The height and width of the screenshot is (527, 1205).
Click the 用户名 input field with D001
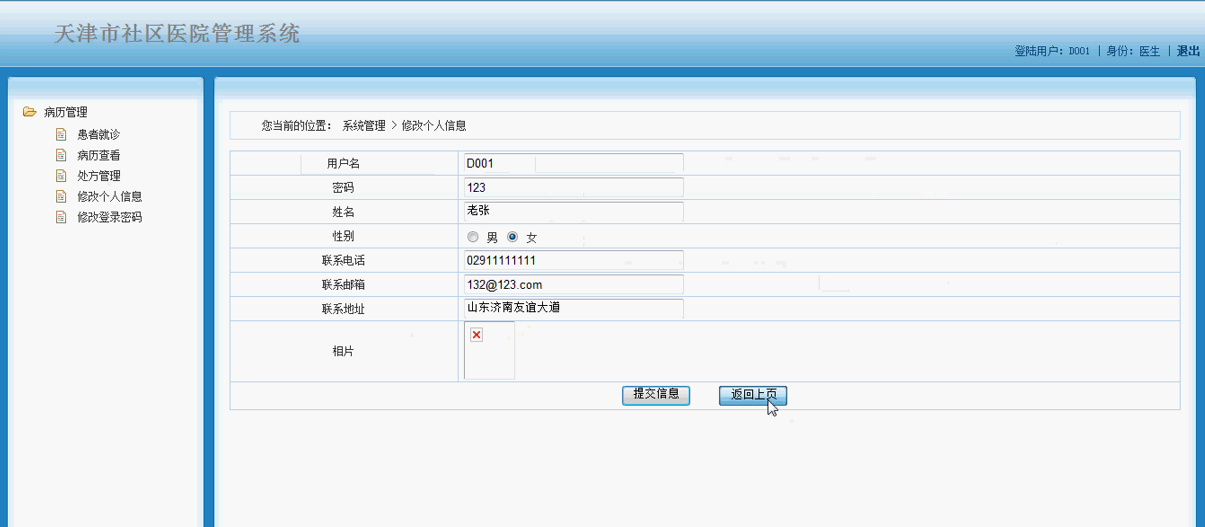tap(574, 163)
